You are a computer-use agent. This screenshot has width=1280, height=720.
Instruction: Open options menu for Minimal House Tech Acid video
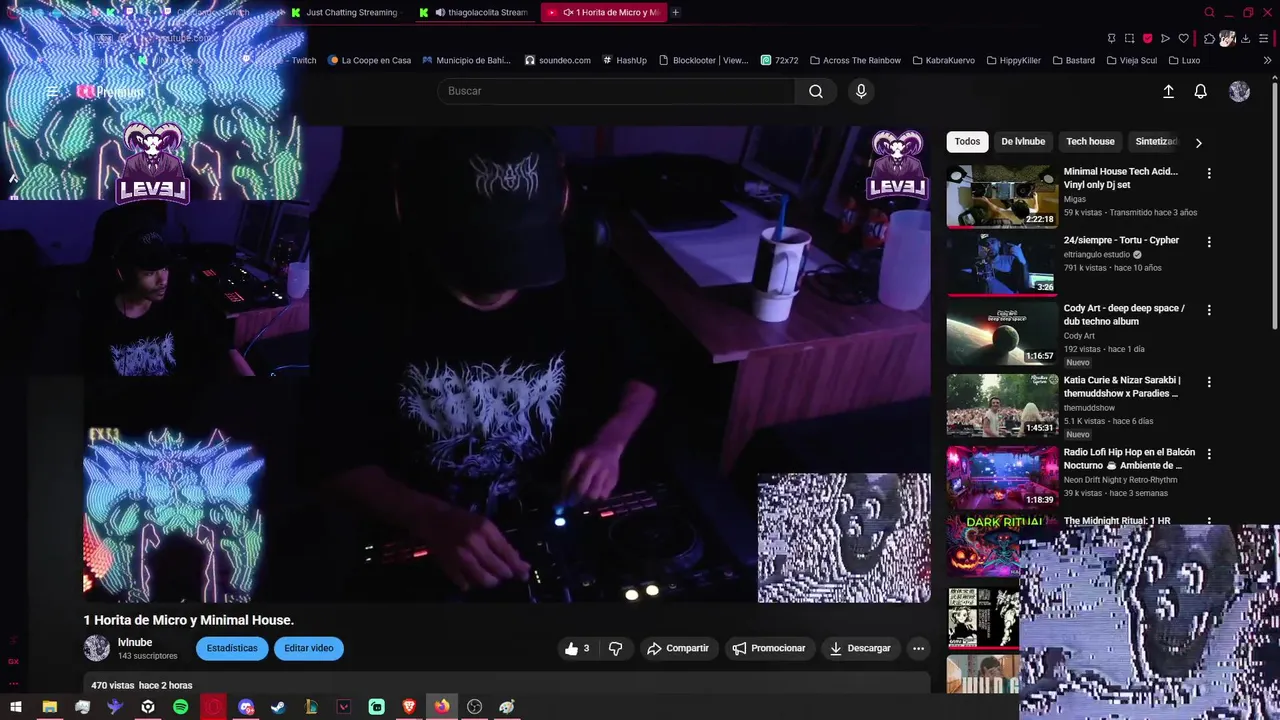[x=1209, y=173]
